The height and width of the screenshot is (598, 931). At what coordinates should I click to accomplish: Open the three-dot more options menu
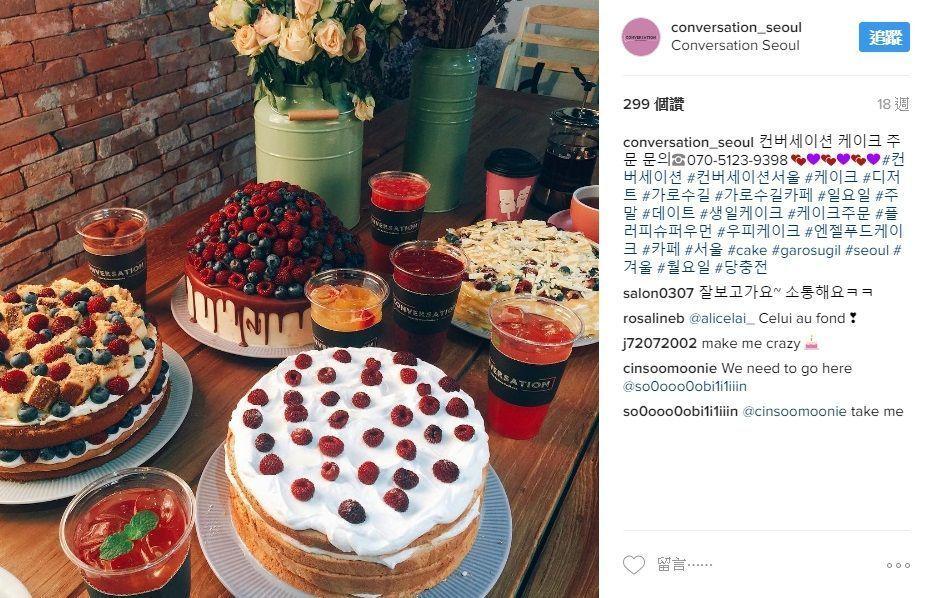click(898, 565)
